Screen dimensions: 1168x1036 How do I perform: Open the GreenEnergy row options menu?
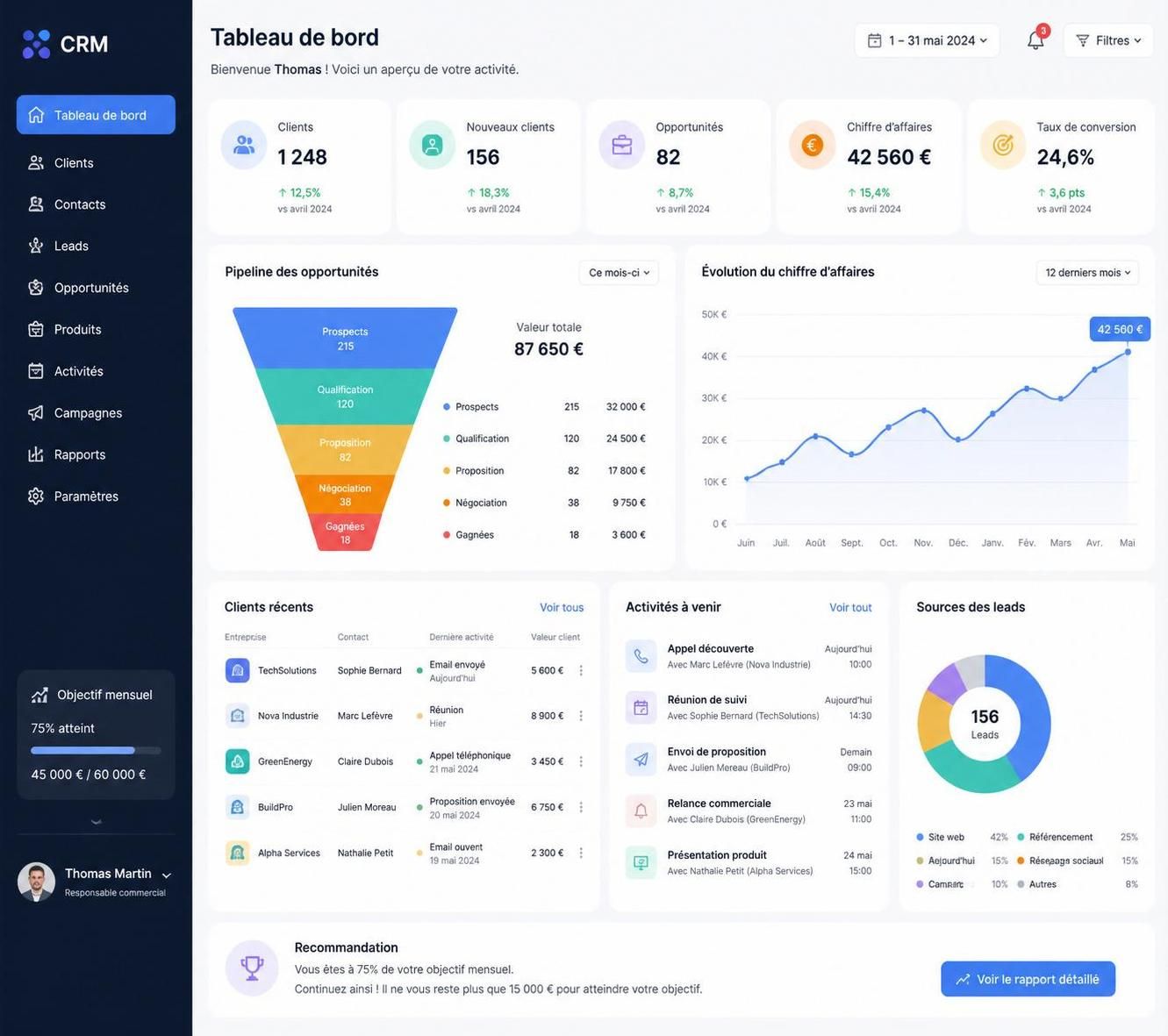581,761
